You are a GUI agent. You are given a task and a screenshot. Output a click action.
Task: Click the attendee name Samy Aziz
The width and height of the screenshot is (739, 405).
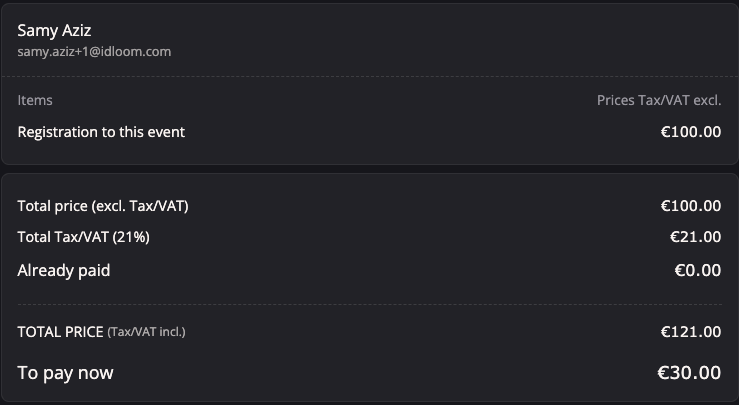[x=55, y=30]
